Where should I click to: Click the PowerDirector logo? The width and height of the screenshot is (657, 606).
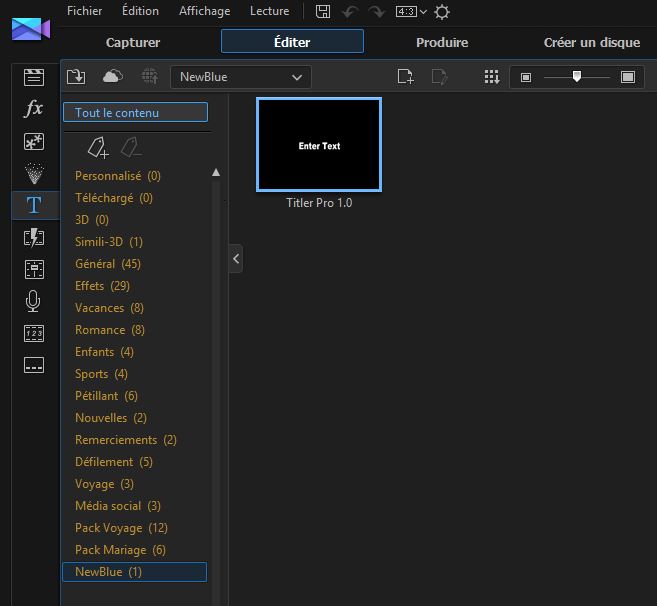coord(31,29)
